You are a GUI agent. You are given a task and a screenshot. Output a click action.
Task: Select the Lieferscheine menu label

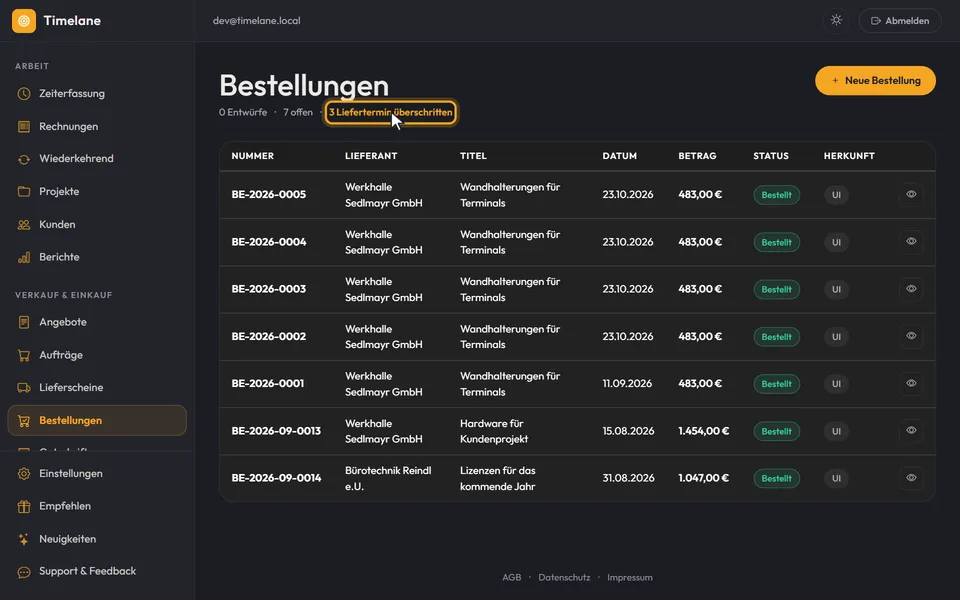coord(71,388)
